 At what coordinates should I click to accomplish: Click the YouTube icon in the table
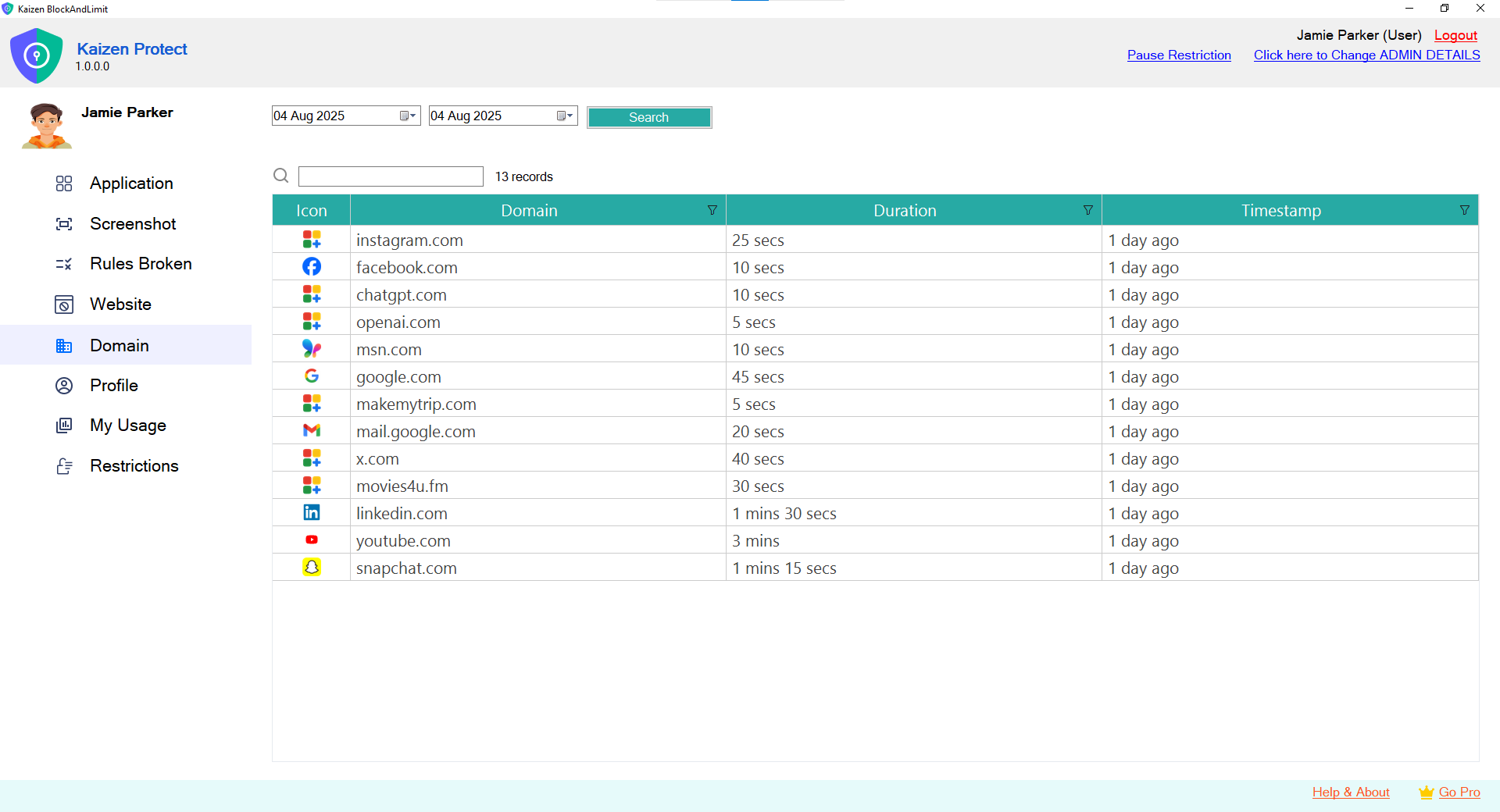(312, 540)
